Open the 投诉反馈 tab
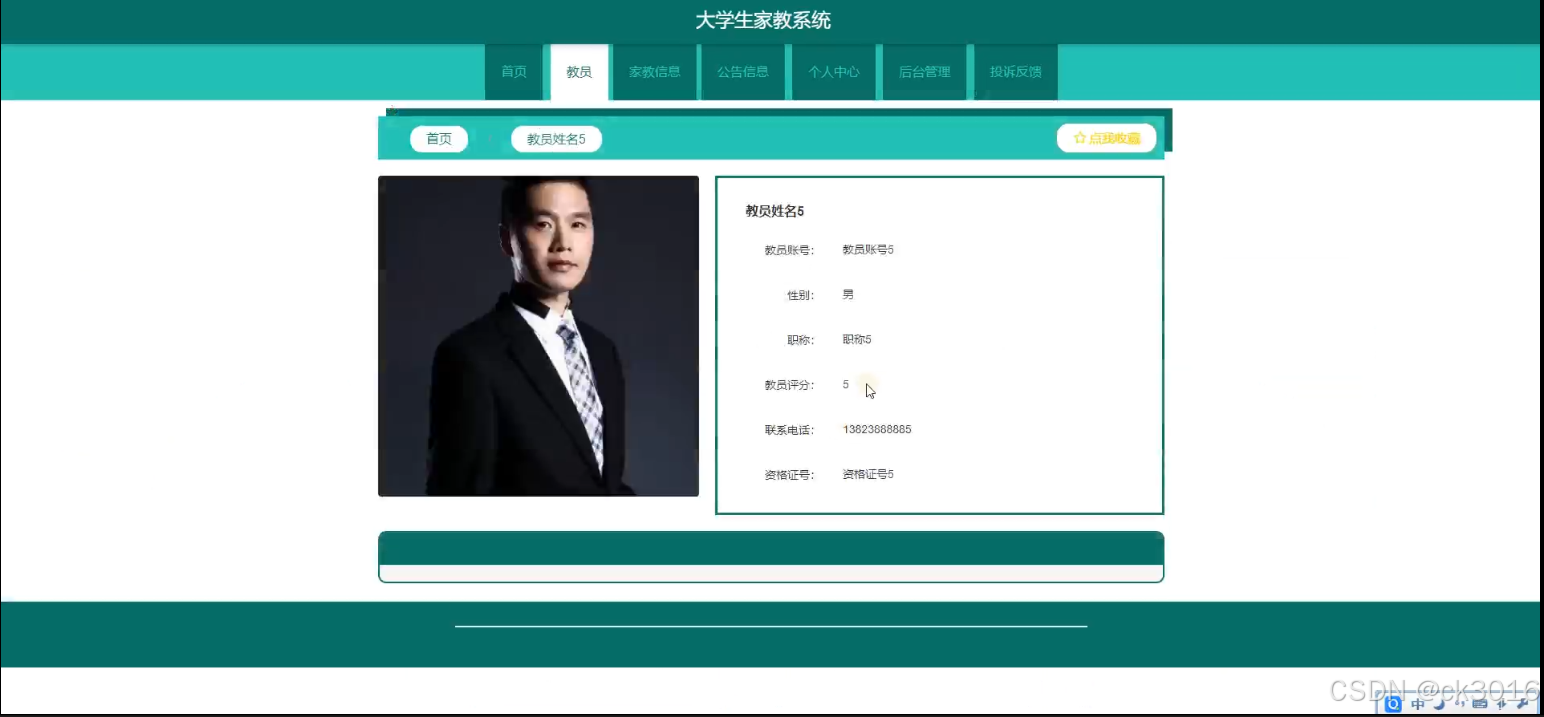The height and width of the screenshot is (717, 1544). pyautogui.click(x=1015, y=72)
